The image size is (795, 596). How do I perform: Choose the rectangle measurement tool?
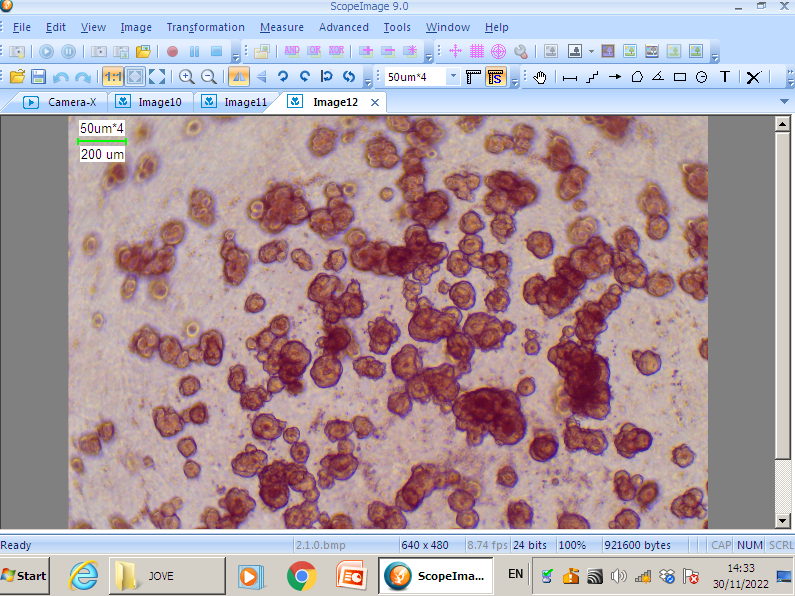tap(680, 77)
